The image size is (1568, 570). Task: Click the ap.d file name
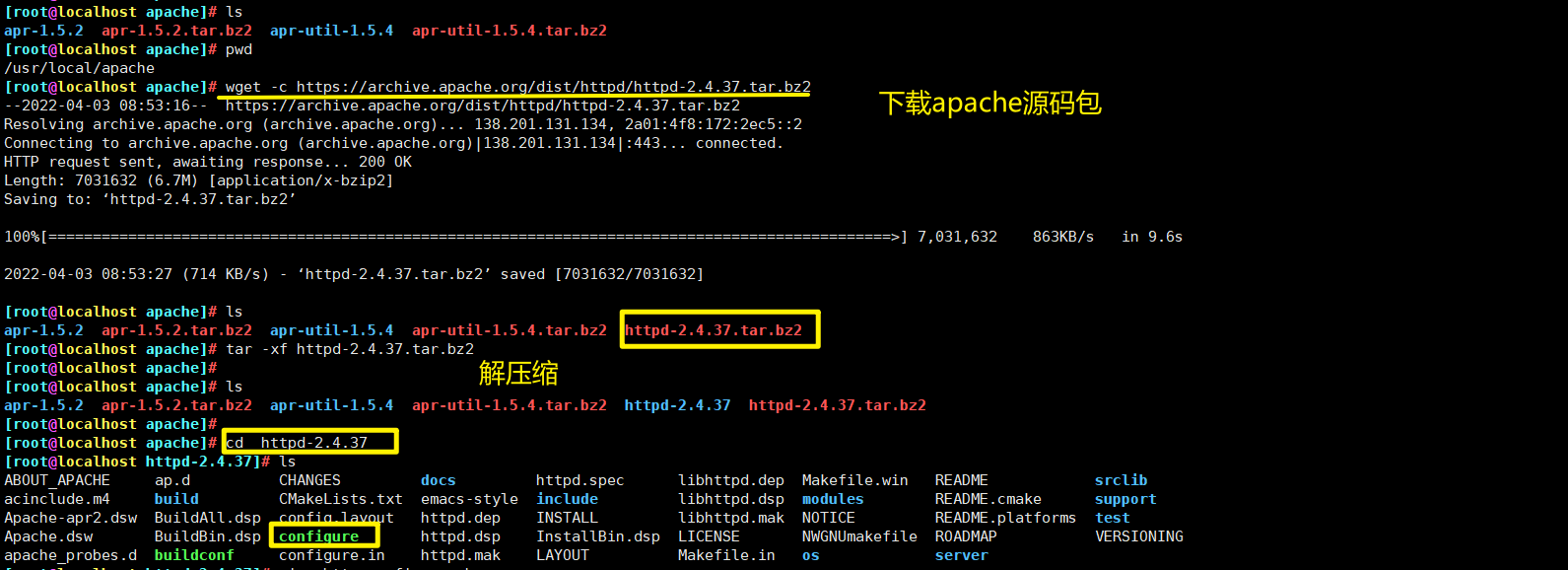coord(172,480)
